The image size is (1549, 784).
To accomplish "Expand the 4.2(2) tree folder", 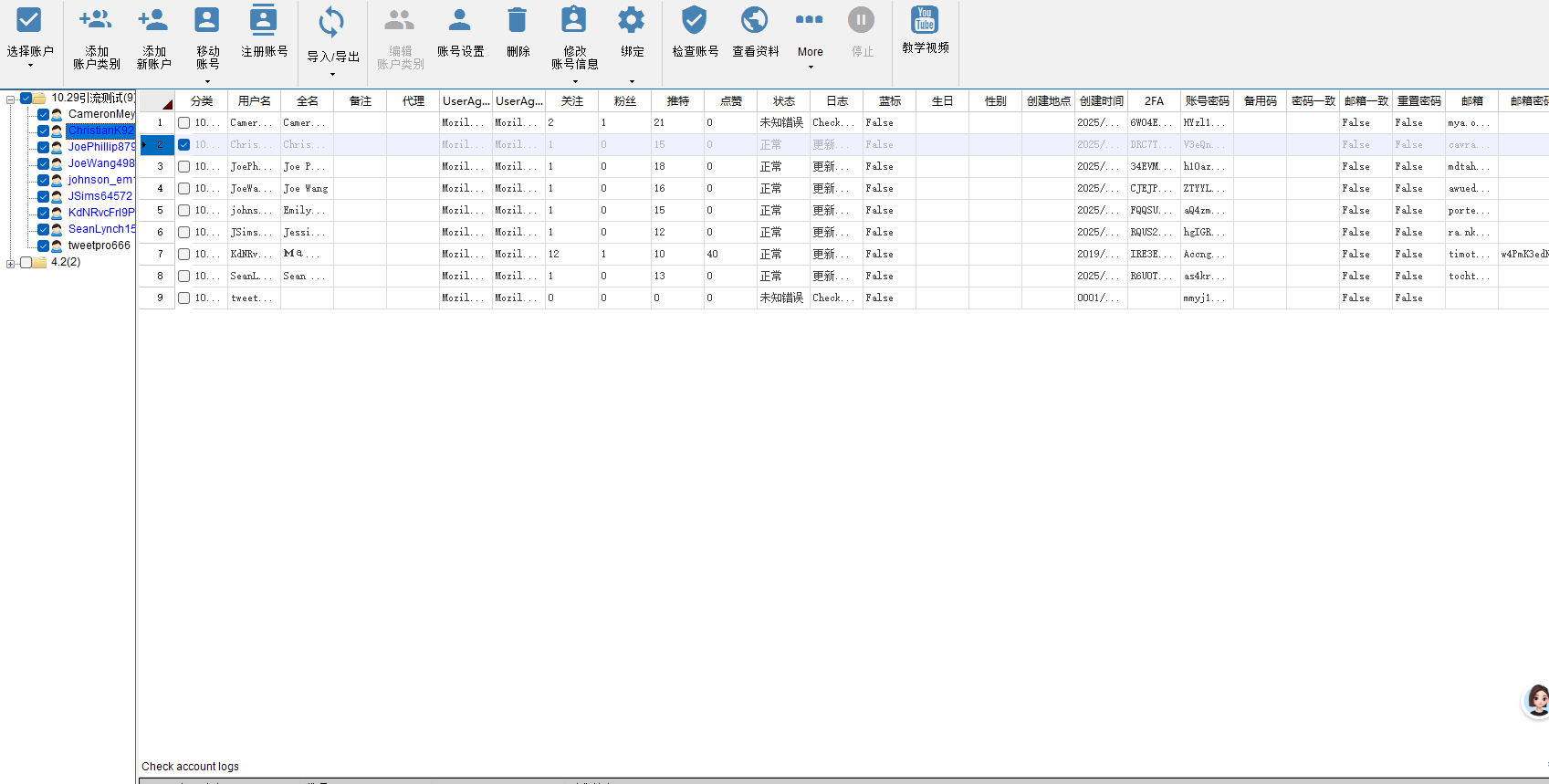I will (10, 263).
